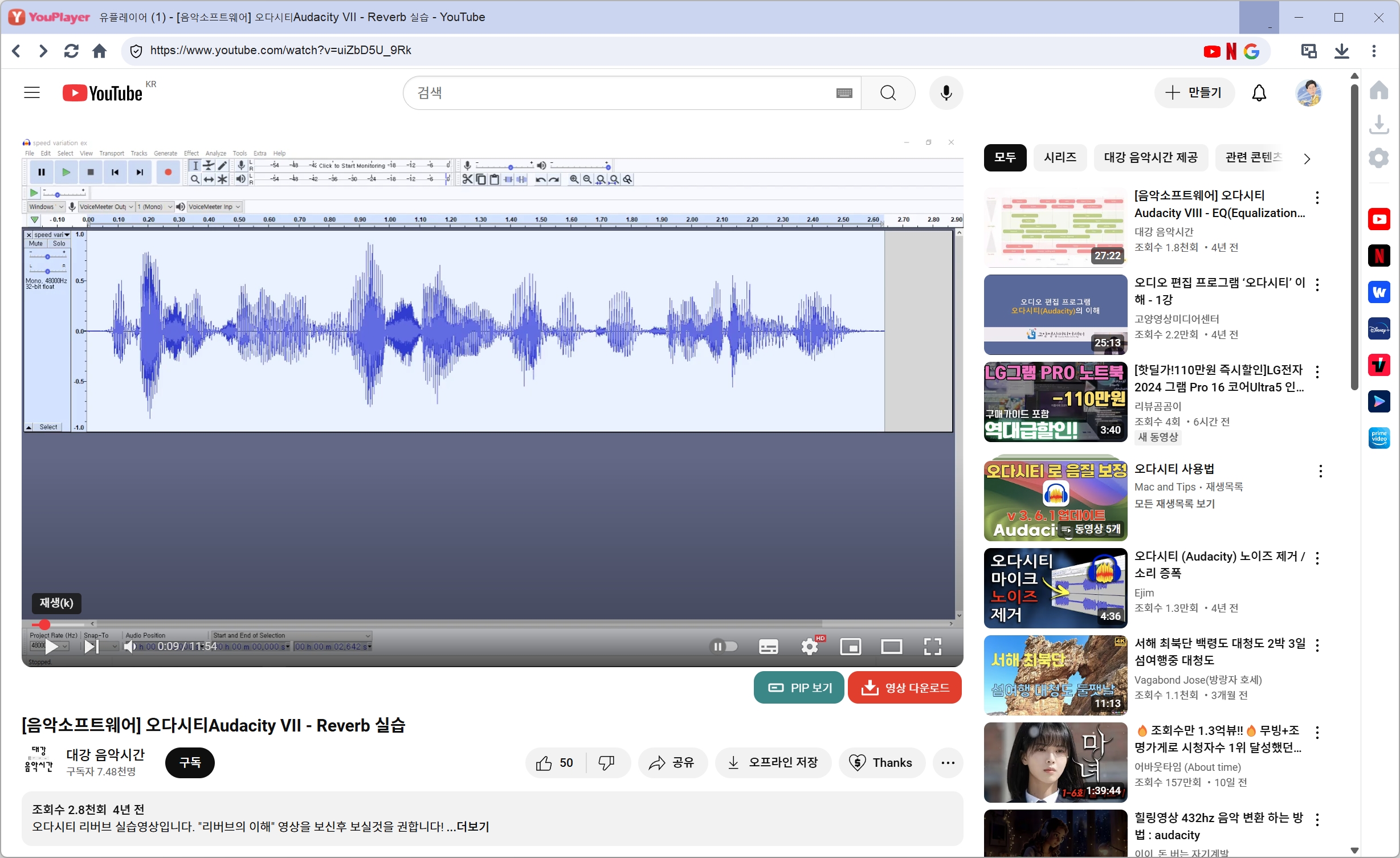Toggle the autoplay switch in the player
The height and width of the screenshot is (858, 1400).
pos(724,647)
